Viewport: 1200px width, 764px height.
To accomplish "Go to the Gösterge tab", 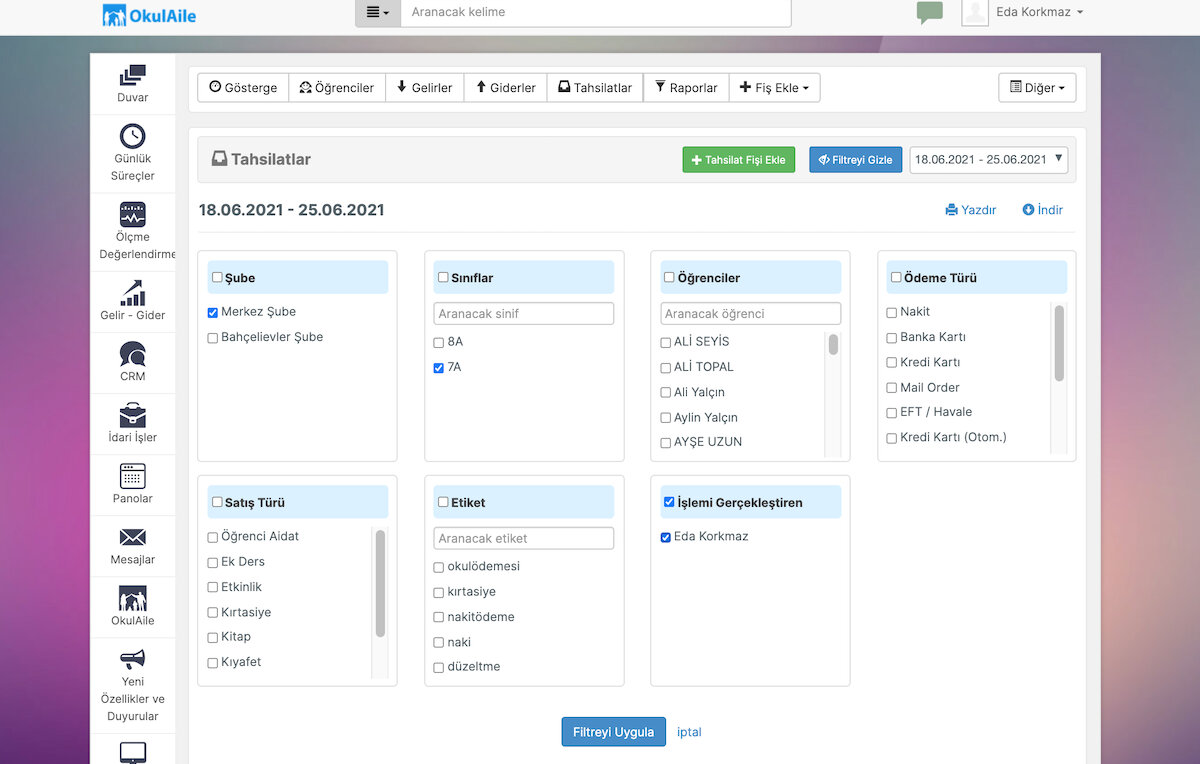I will click(x=243, y=88).
